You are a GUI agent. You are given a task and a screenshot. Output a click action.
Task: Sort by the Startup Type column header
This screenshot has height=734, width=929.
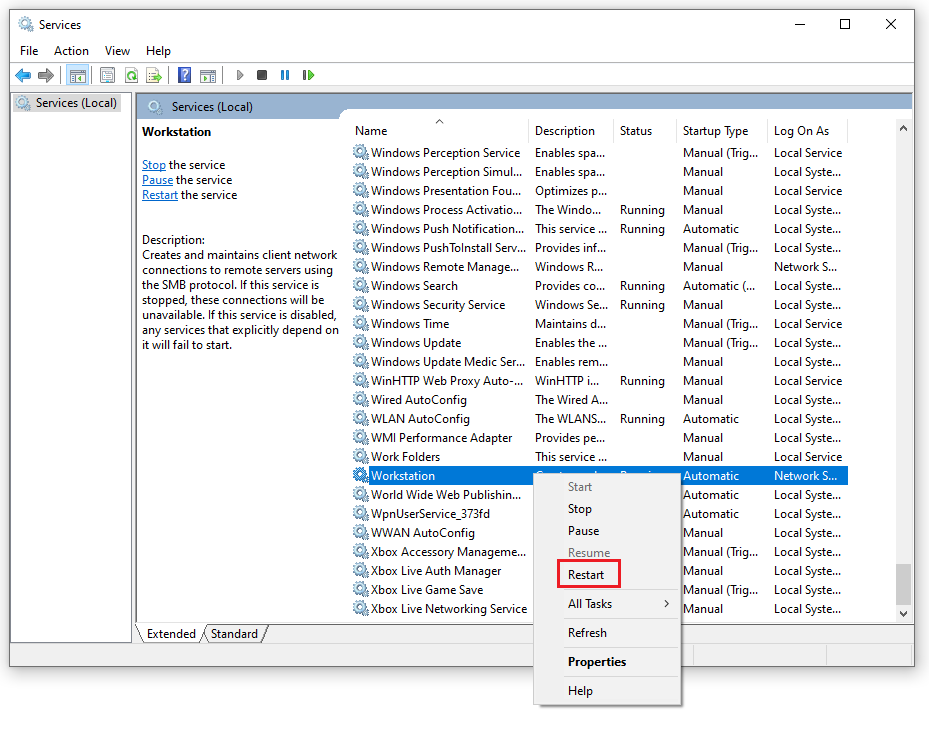(x=722, y=131)
